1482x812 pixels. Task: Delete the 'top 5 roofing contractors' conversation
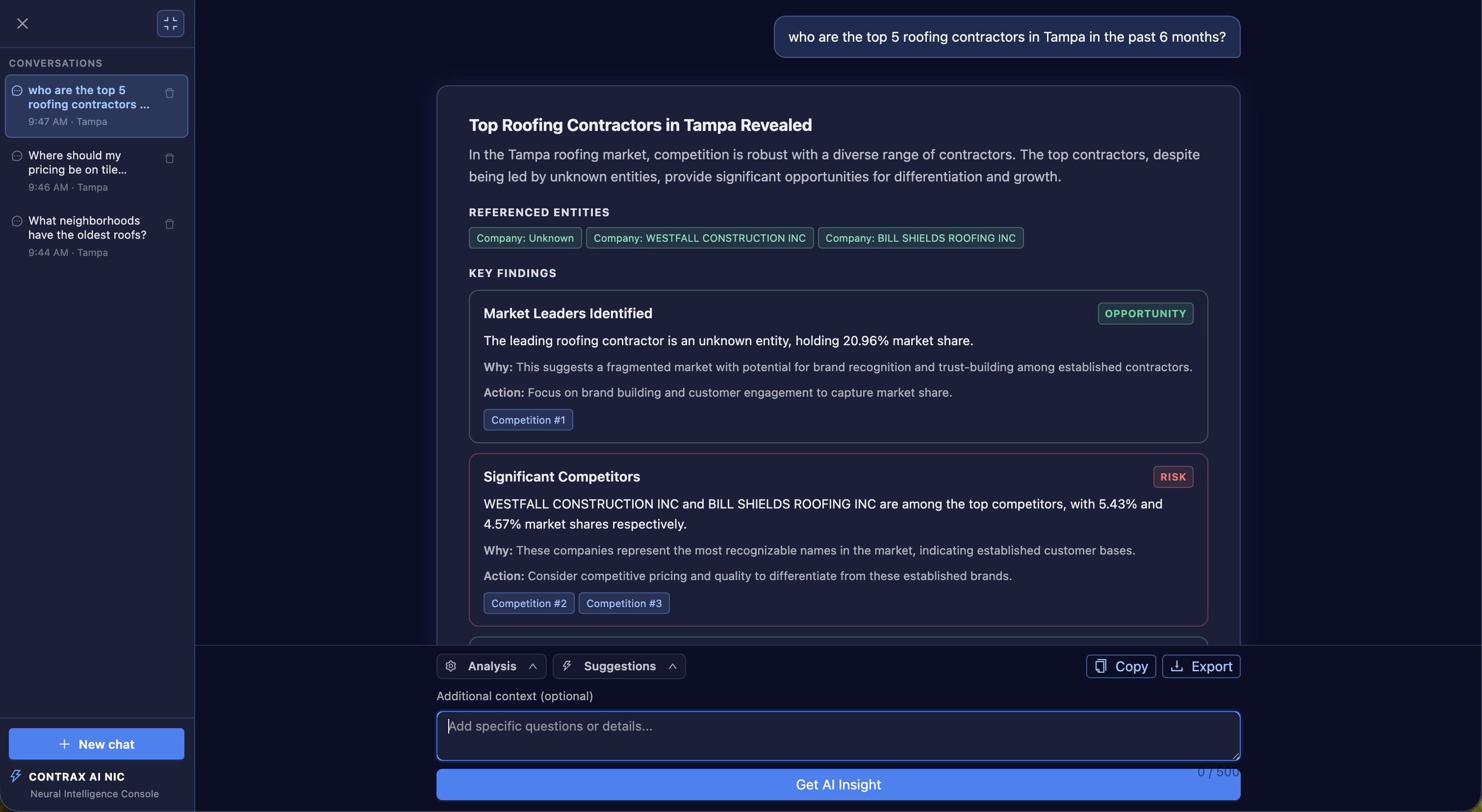coord(170,93)
